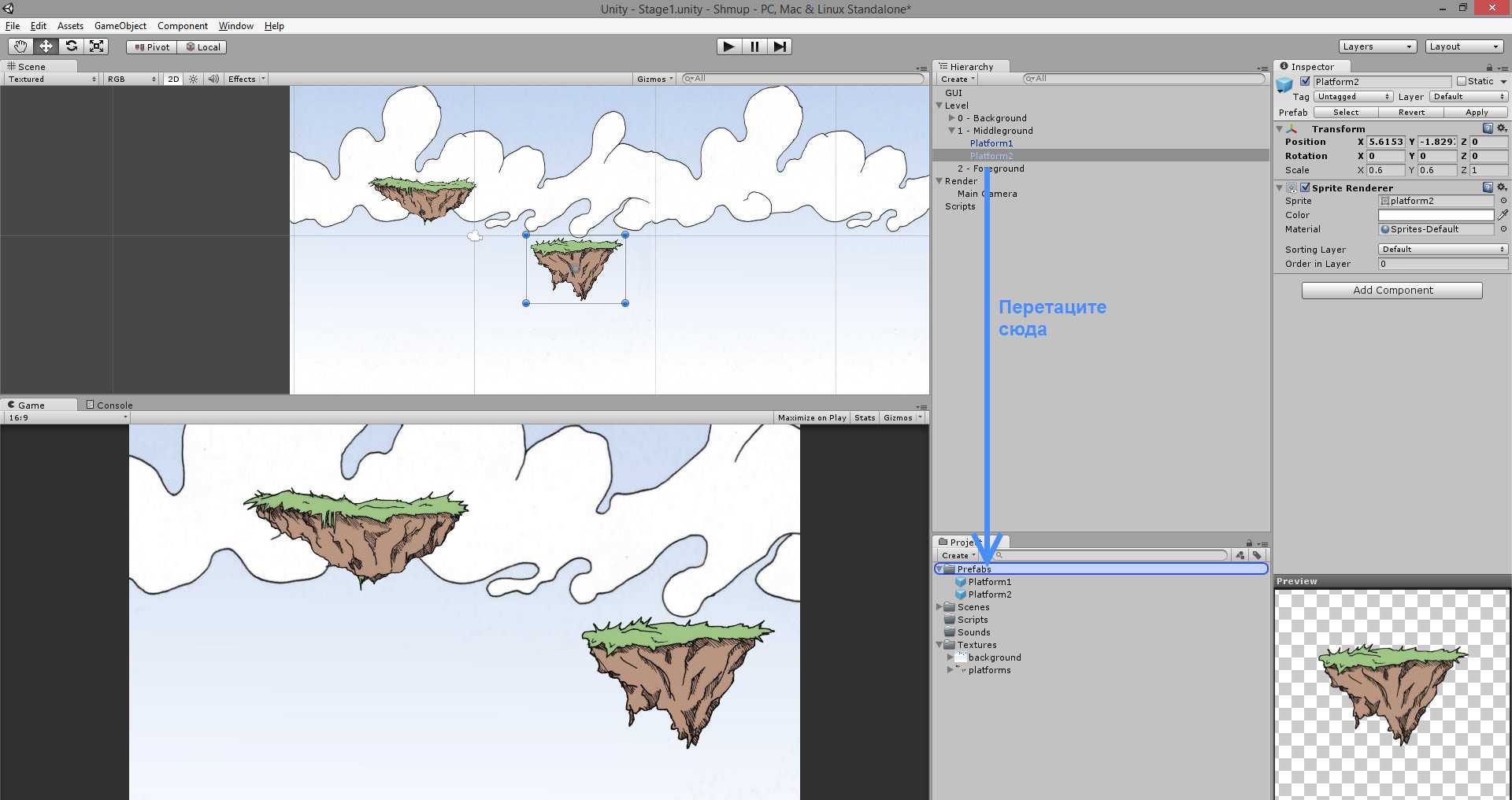Screen dimensions: 1512x800
Task: Open Sprite Renderer gear settings
Action: tap(1502, 187)
